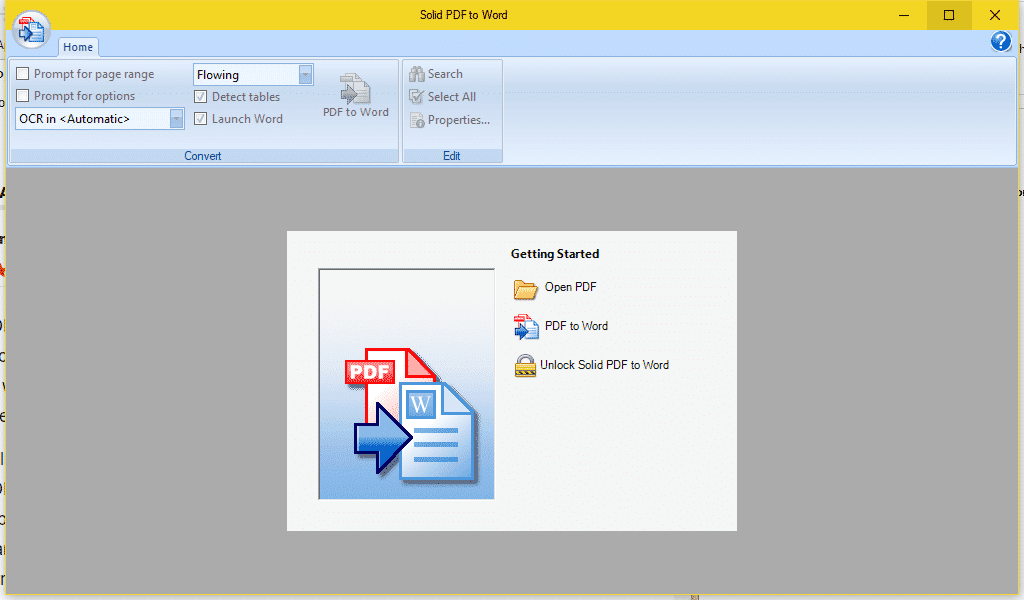
Task: Click the Search binoculars icon
Action: tap(417, 74)
